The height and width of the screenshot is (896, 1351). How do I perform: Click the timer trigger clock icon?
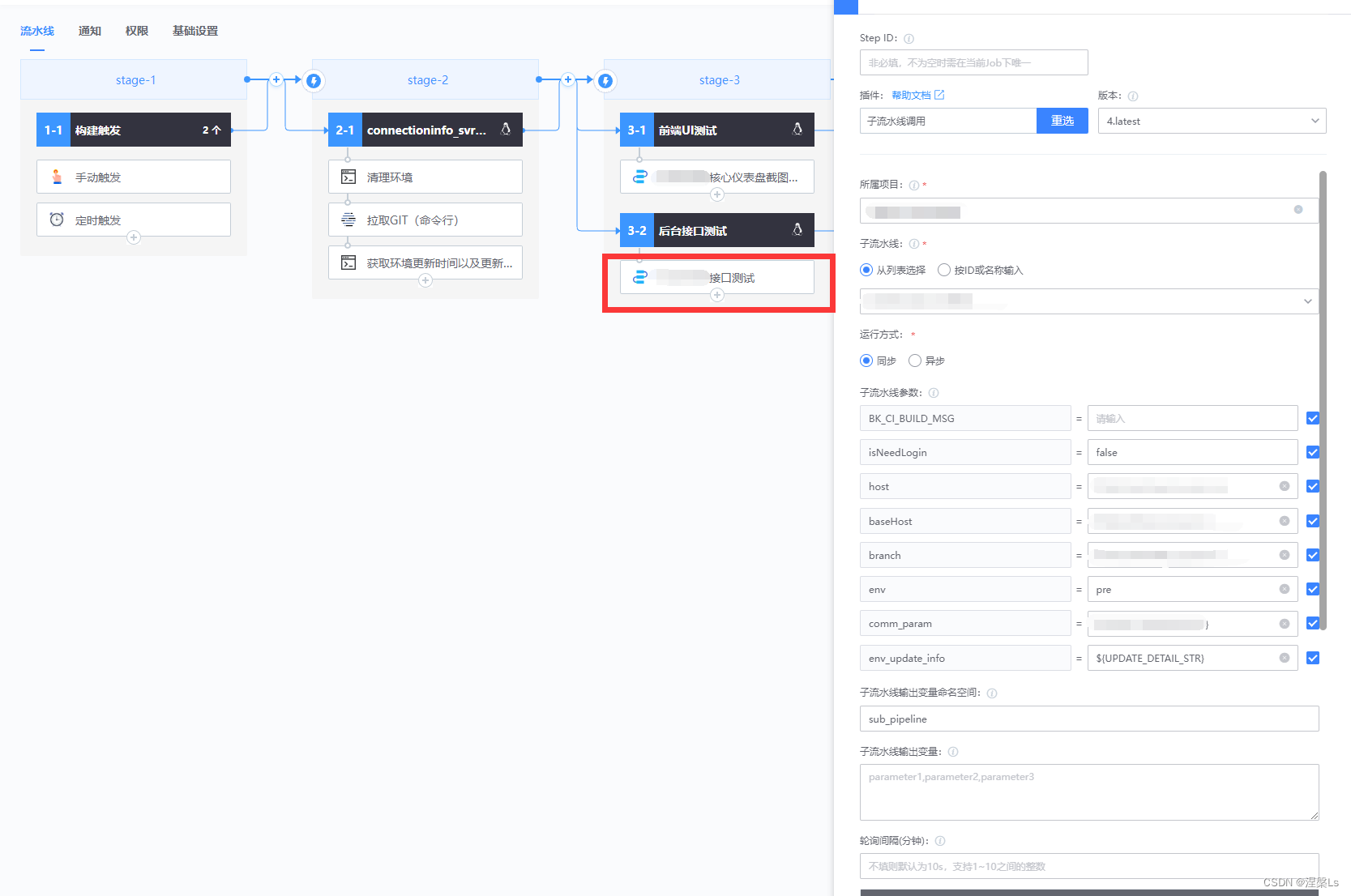pos(57,220)
